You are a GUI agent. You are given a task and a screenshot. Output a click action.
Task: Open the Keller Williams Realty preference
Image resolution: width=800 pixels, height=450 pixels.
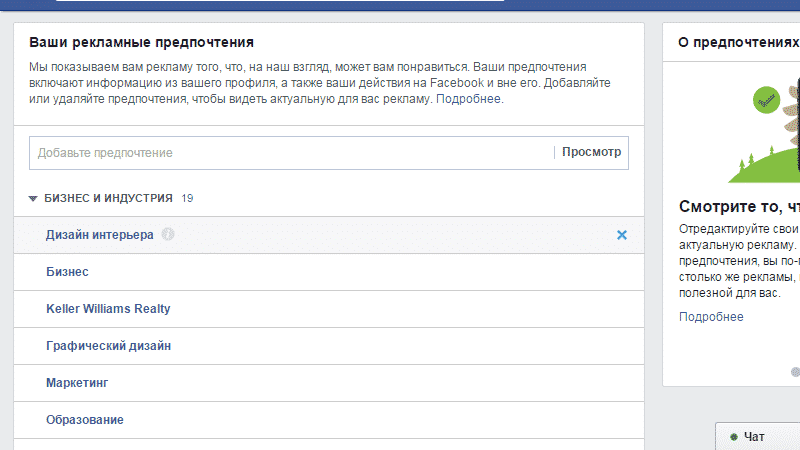point(108,309)
